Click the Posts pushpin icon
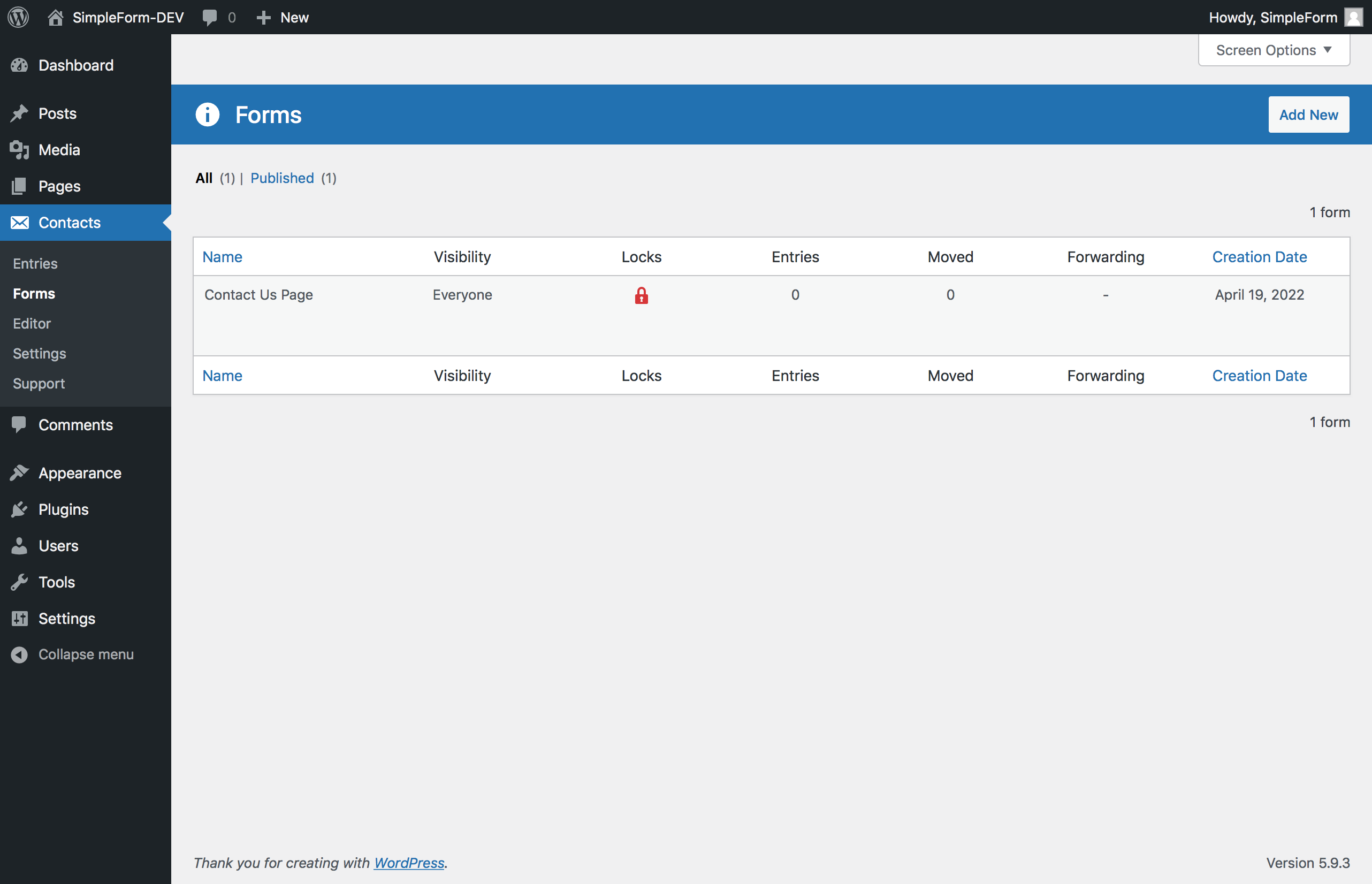1372x884 pixels. pos(19,113)
